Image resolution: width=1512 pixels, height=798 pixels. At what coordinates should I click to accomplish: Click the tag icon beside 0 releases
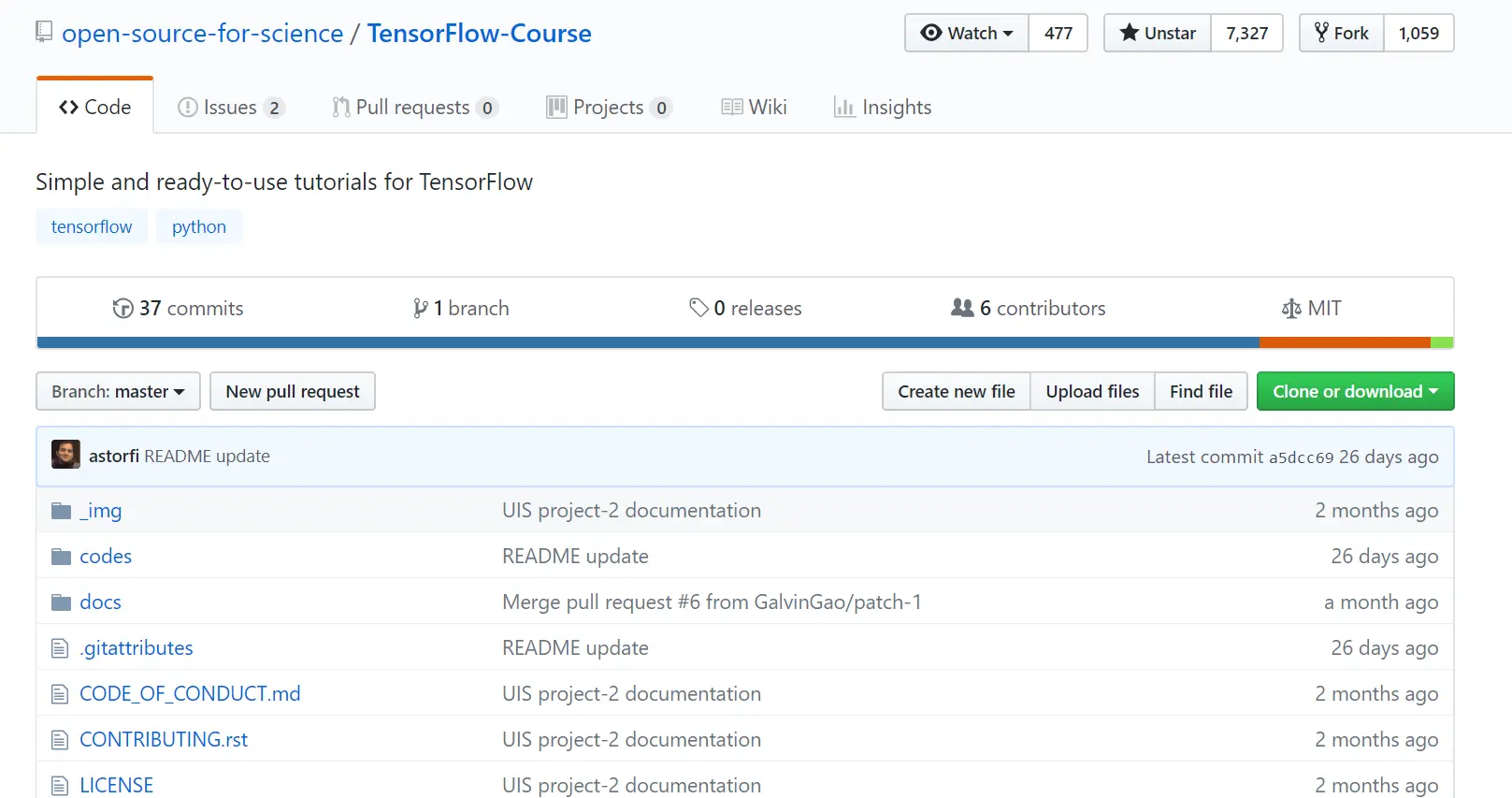(698, 307)
